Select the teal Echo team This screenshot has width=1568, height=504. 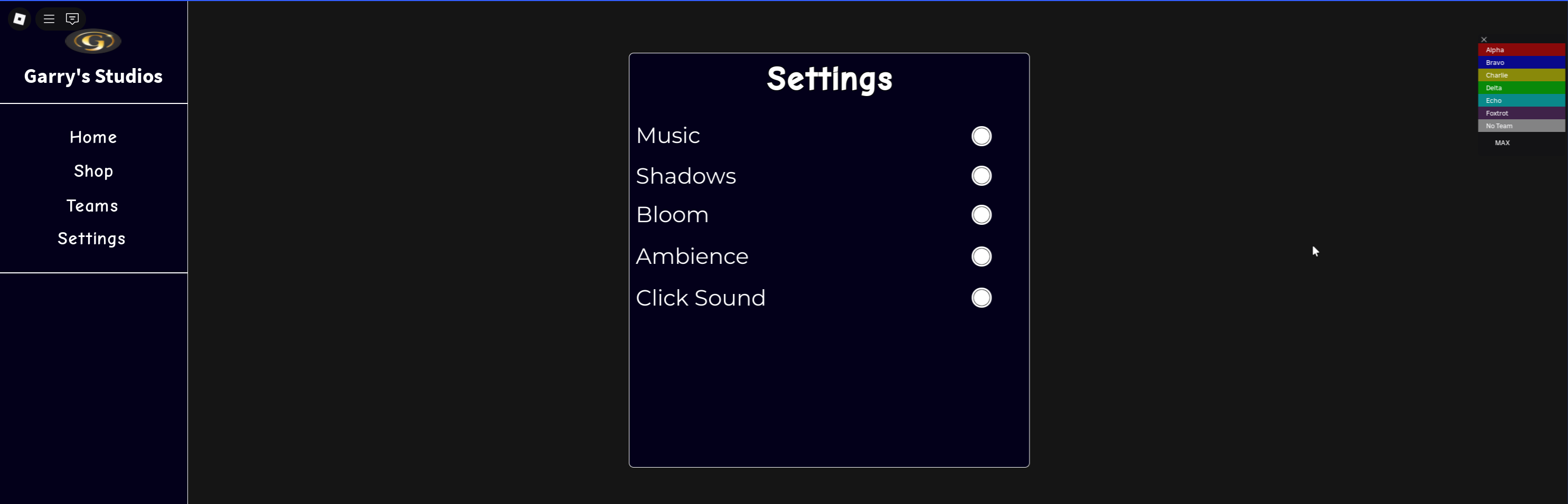pyautogui.click(x=1520, y=101)
